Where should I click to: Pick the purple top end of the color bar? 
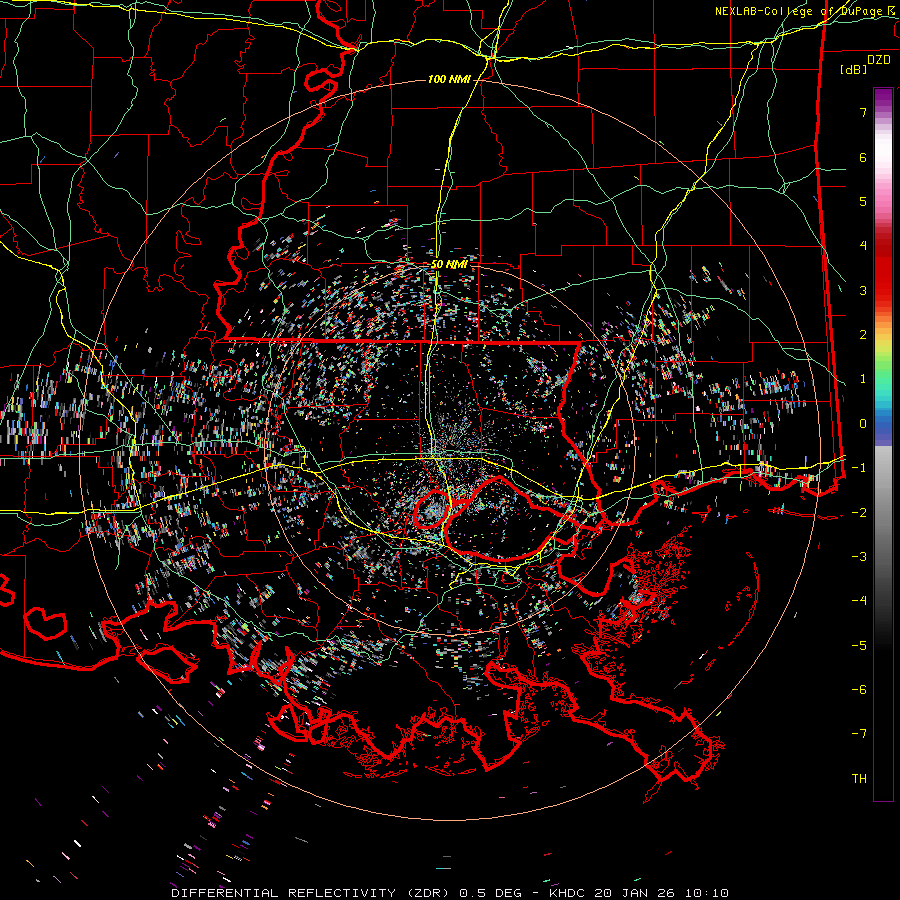883,98
